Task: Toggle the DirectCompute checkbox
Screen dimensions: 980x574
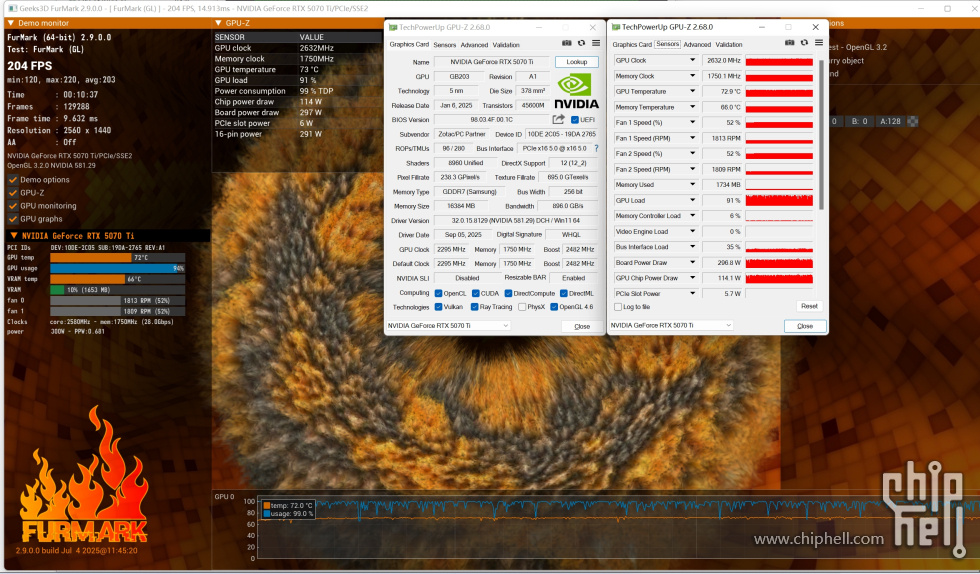Action: click(x=508, y=293)
